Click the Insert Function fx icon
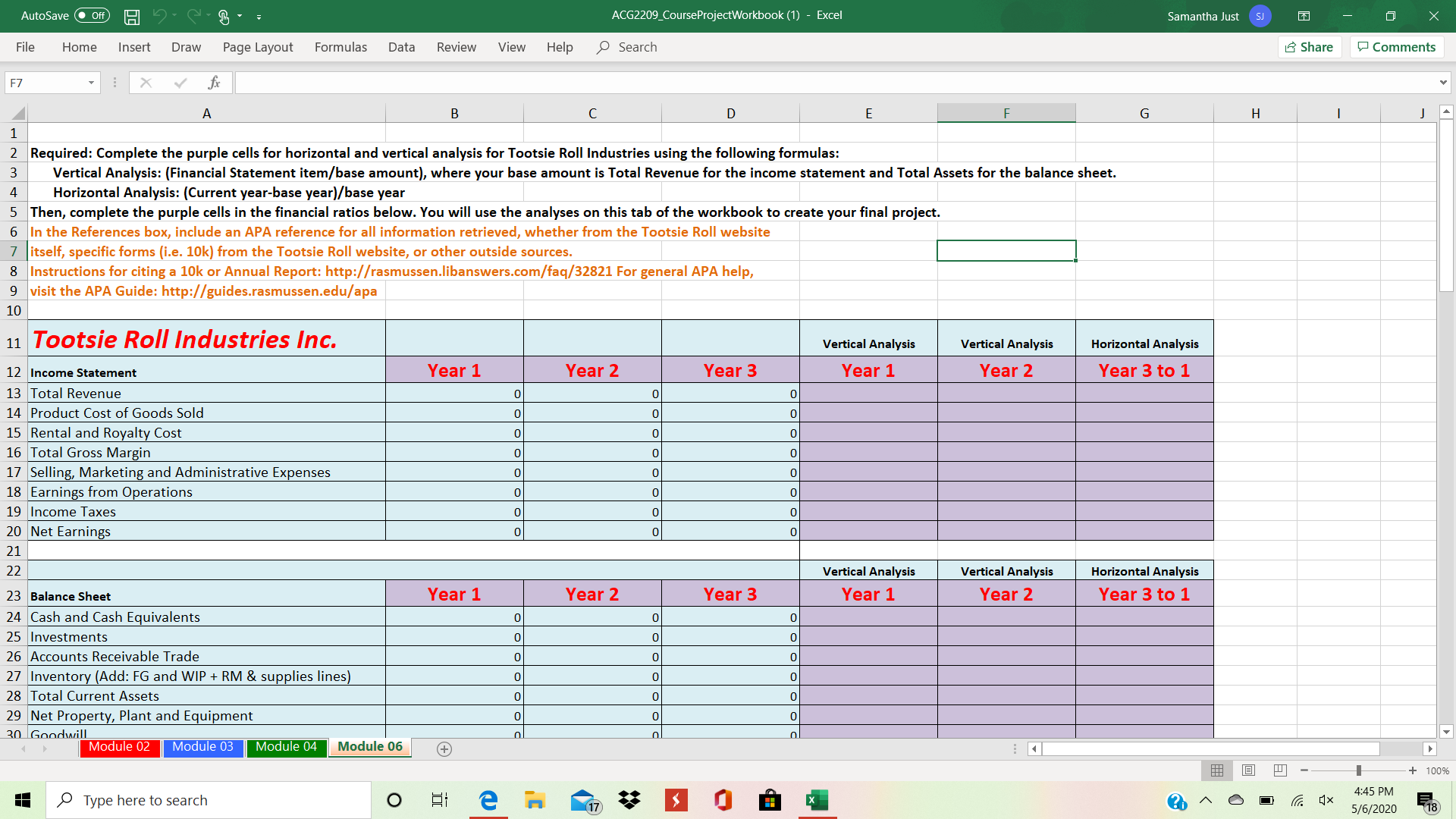 click(x=214, y=83)
